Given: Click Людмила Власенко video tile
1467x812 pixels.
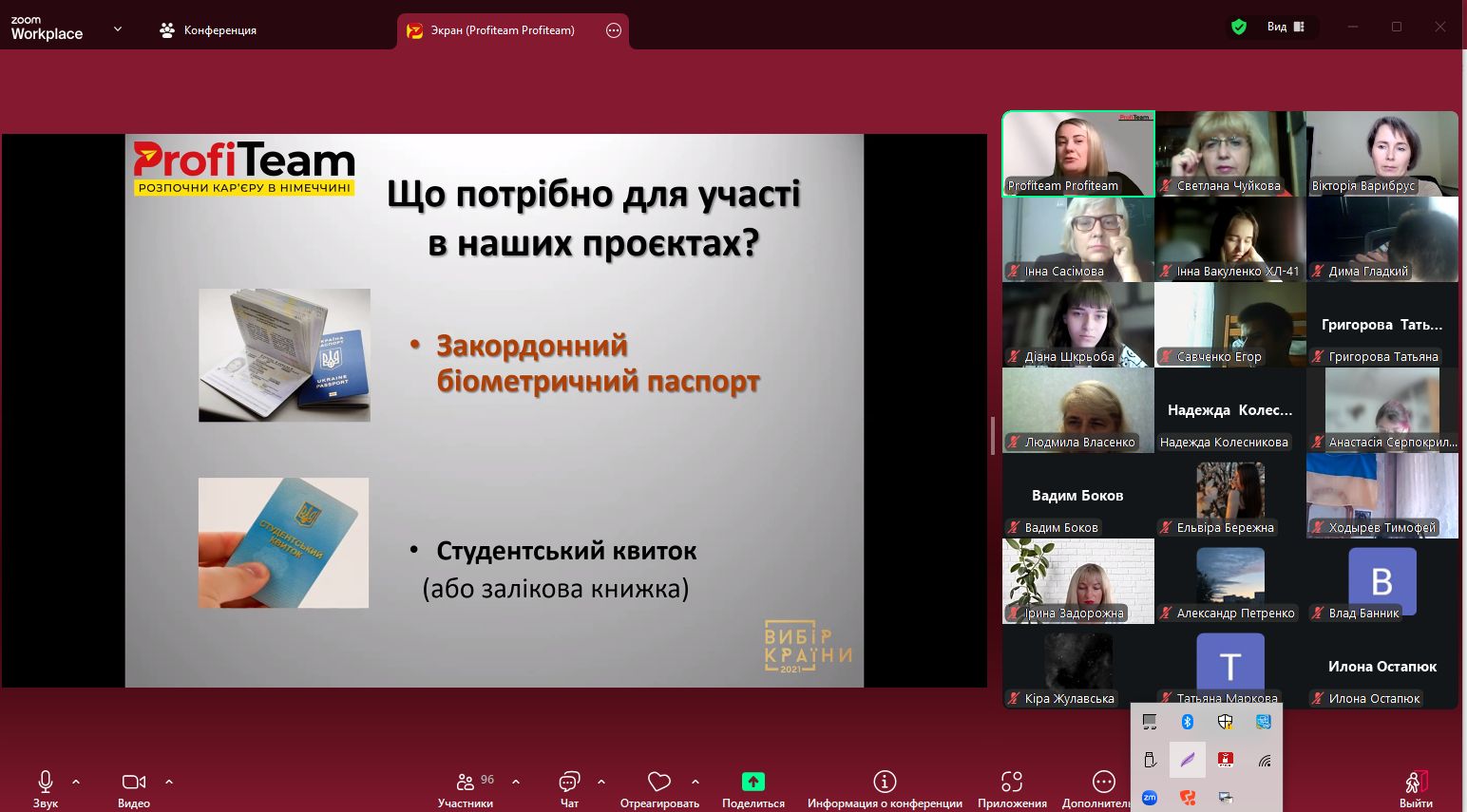Looking at the screenshot, I should click(x=1078, y=410).
